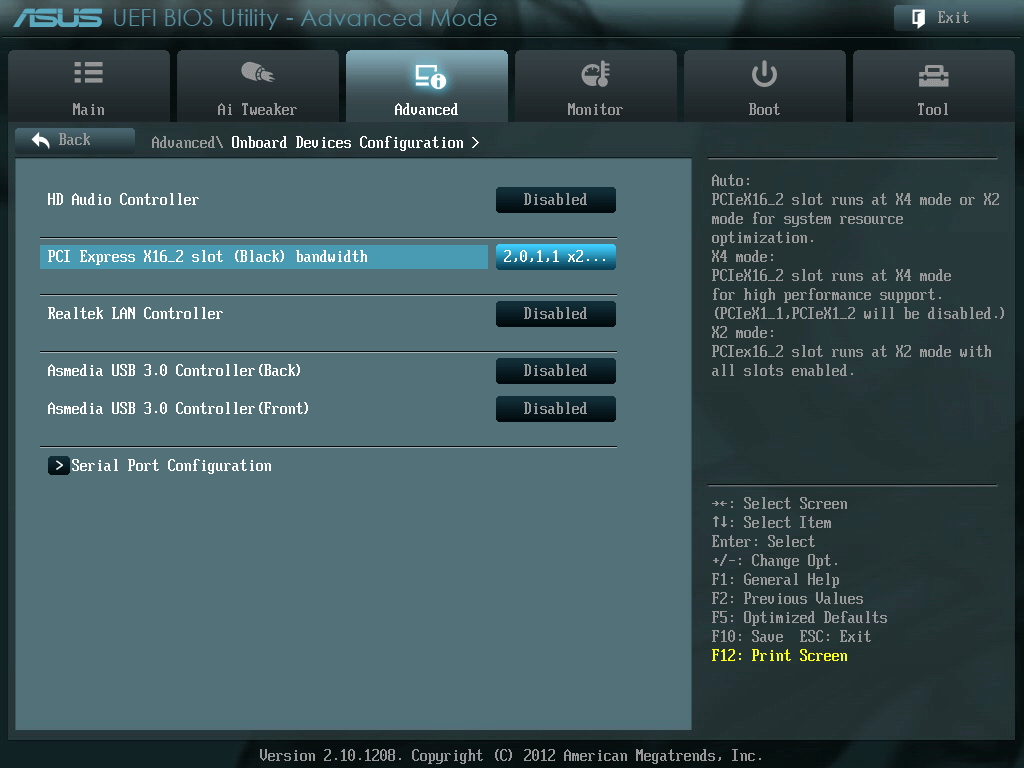This screenshot has width=1024, height=768.
Task: Click the F1: General Help hint
Action: pyautogui.click(x=775, y=579)
